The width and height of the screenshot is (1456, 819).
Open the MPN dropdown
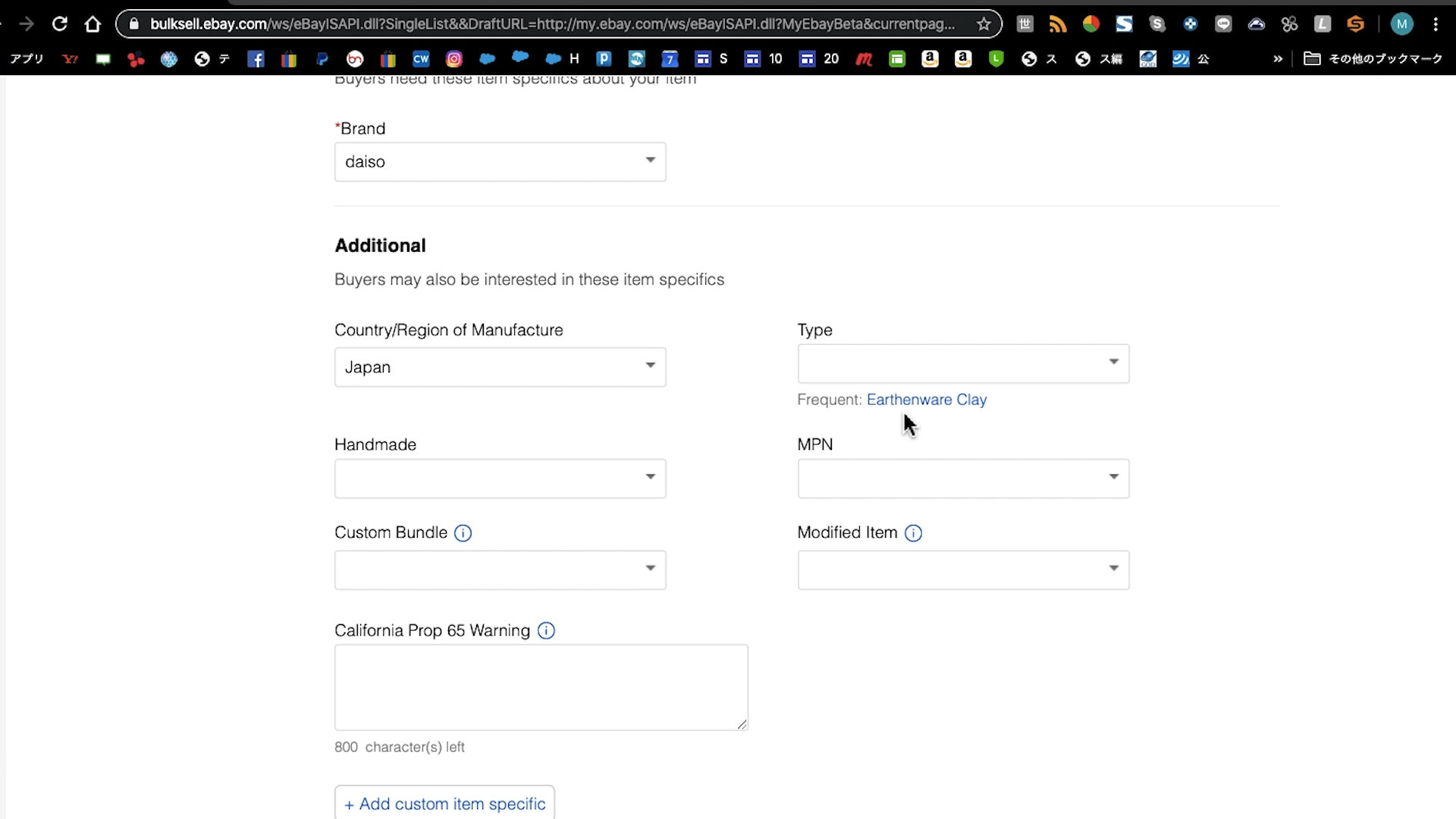click(x=963, y=479)
